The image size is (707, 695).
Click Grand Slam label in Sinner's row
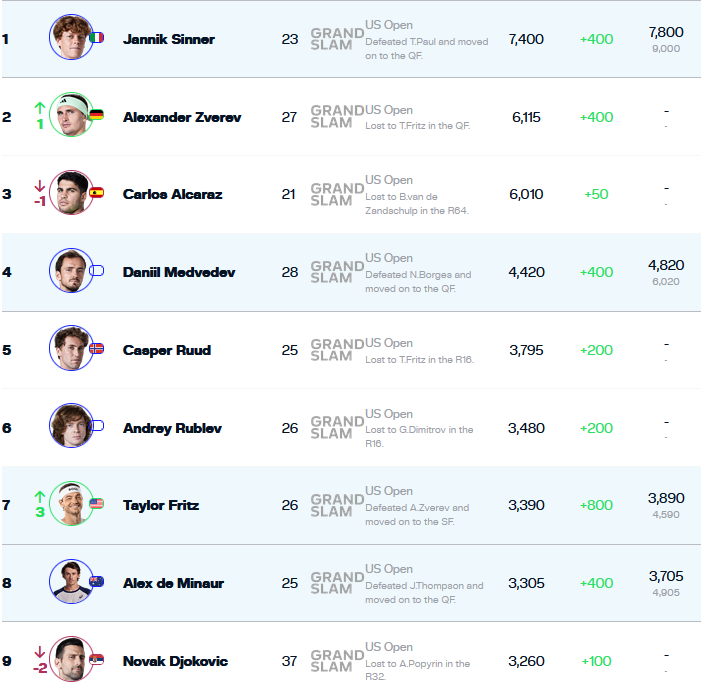pos(336,39)
